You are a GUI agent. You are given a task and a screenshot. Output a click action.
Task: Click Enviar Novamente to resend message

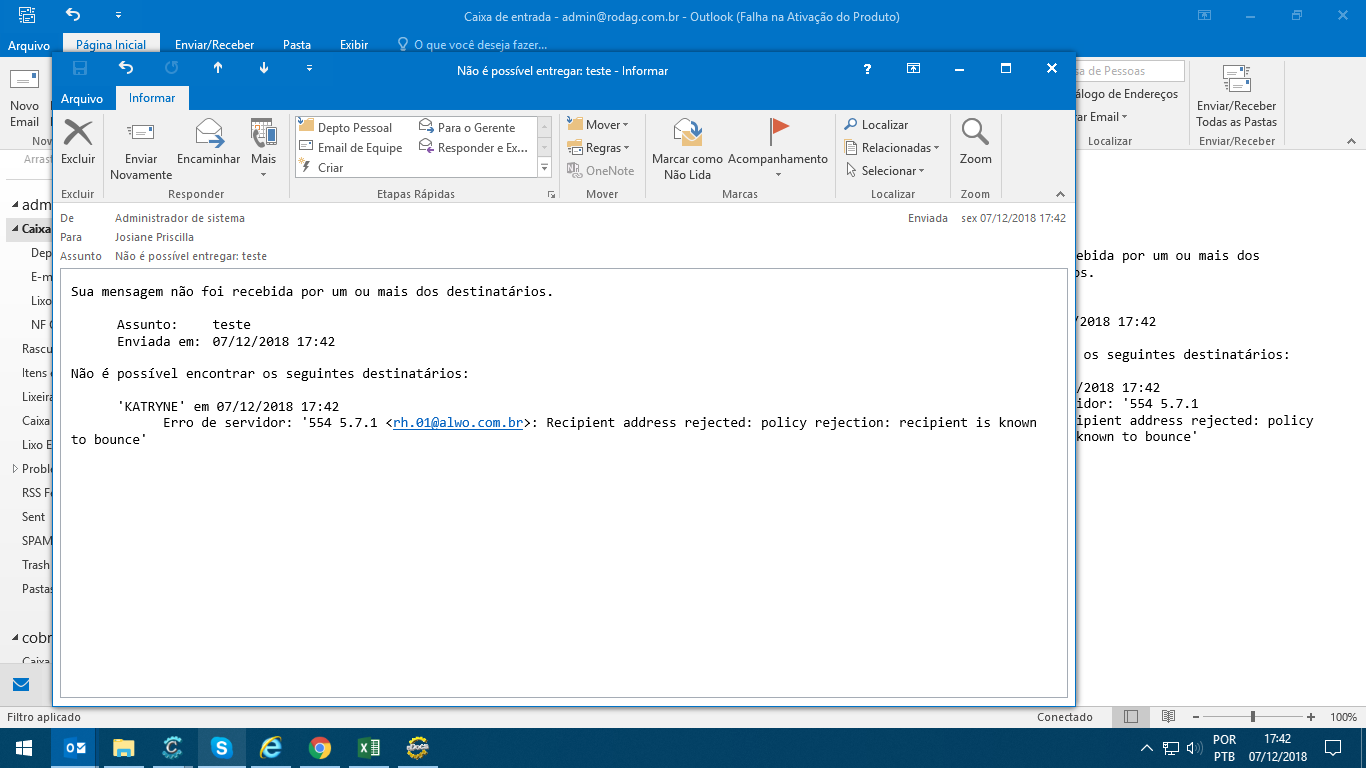[141, 150]
